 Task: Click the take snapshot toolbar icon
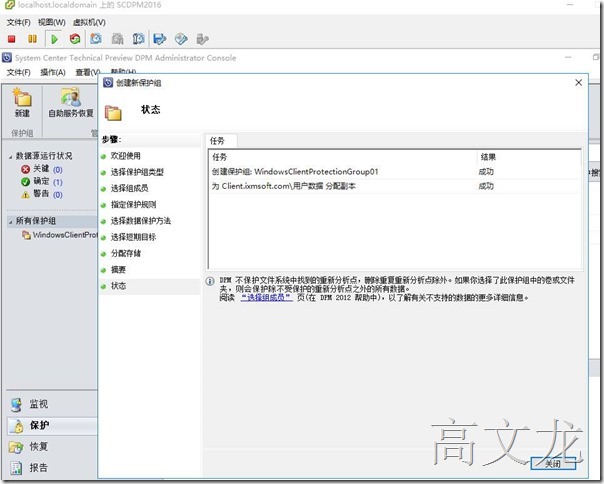click(x=96, y=39)
